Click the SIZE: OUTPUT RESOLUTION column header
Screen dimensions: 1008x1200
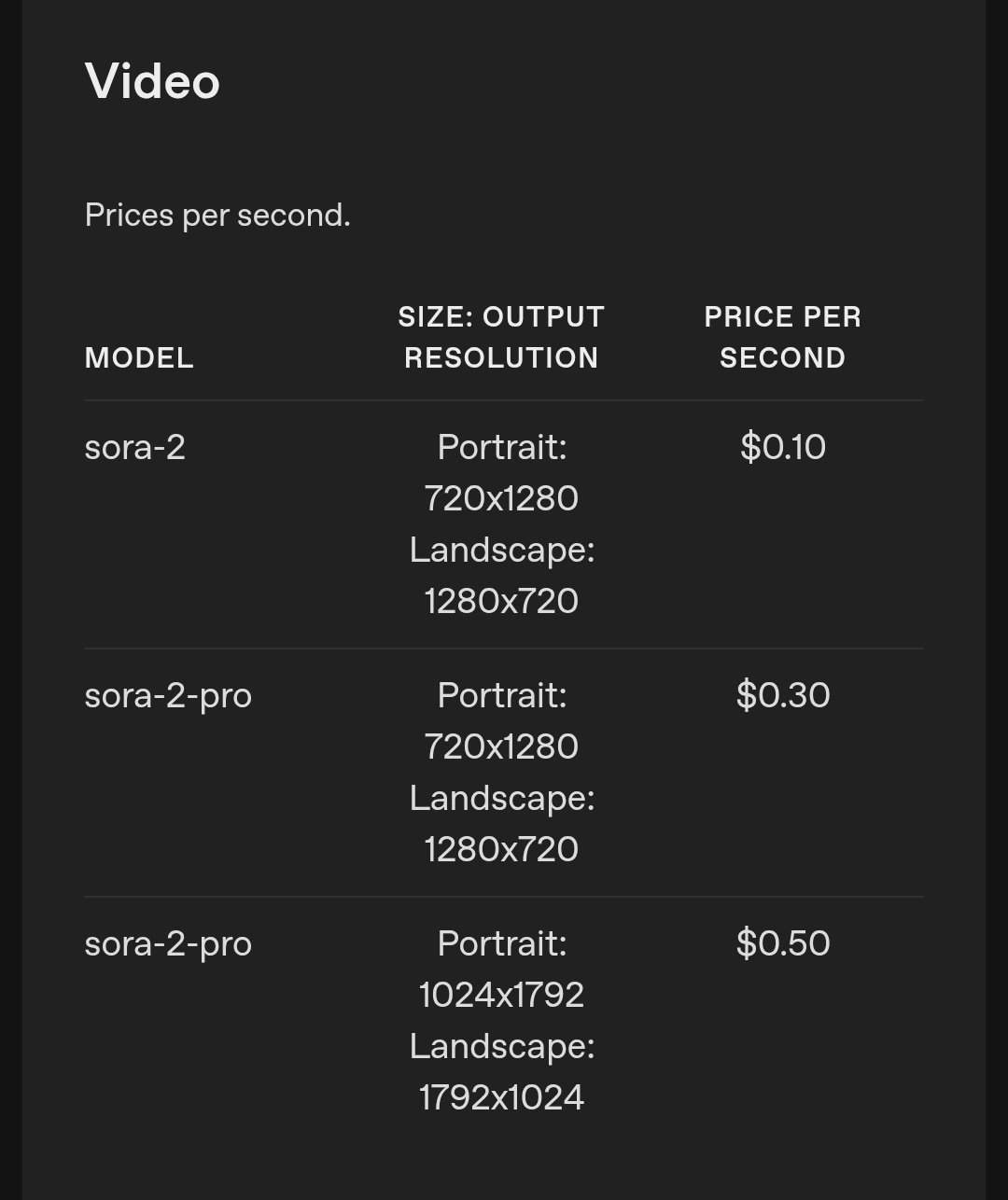(x=501, y=338)
